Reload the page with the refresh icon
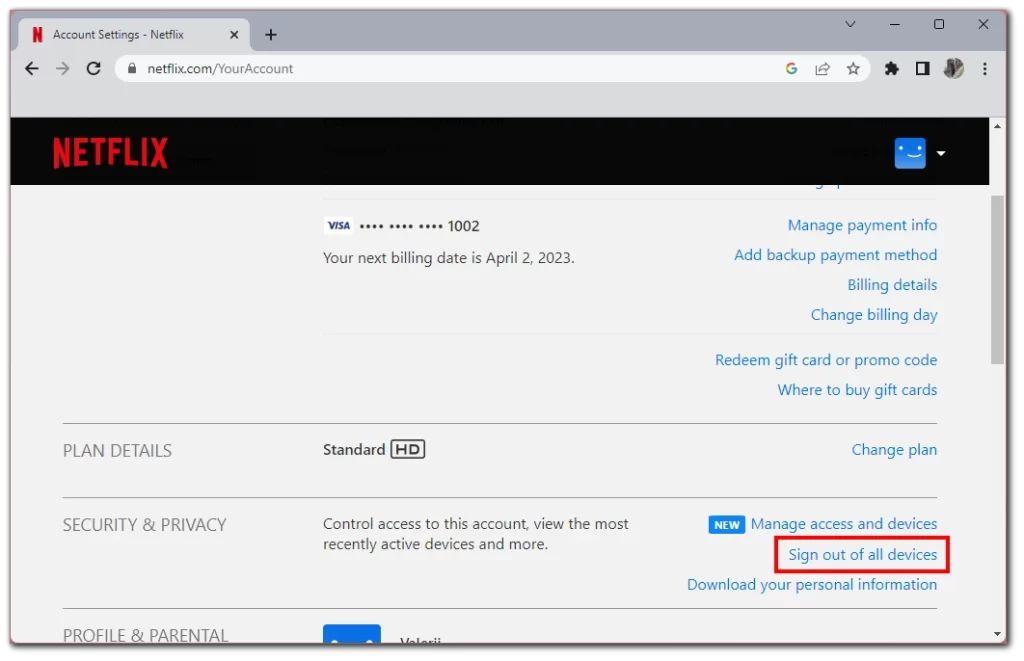The height and width of the screenshot is (661, 1024). point(93,69)
